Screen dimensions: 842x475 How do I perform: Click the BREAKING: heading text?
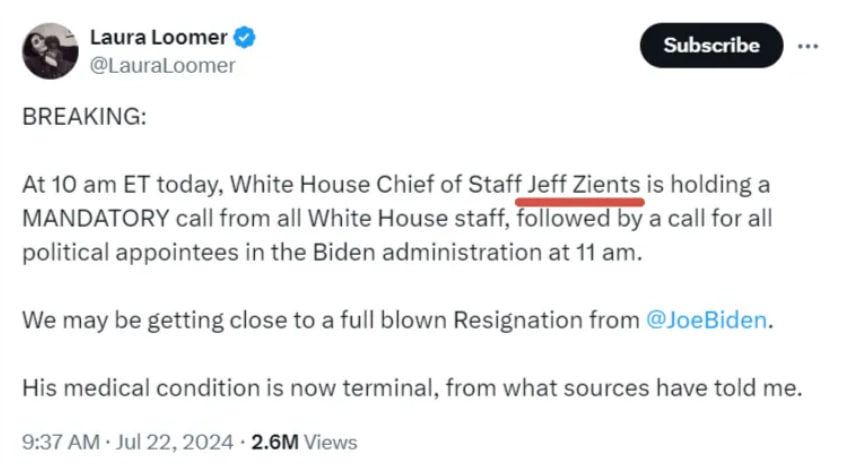[84, 116]
